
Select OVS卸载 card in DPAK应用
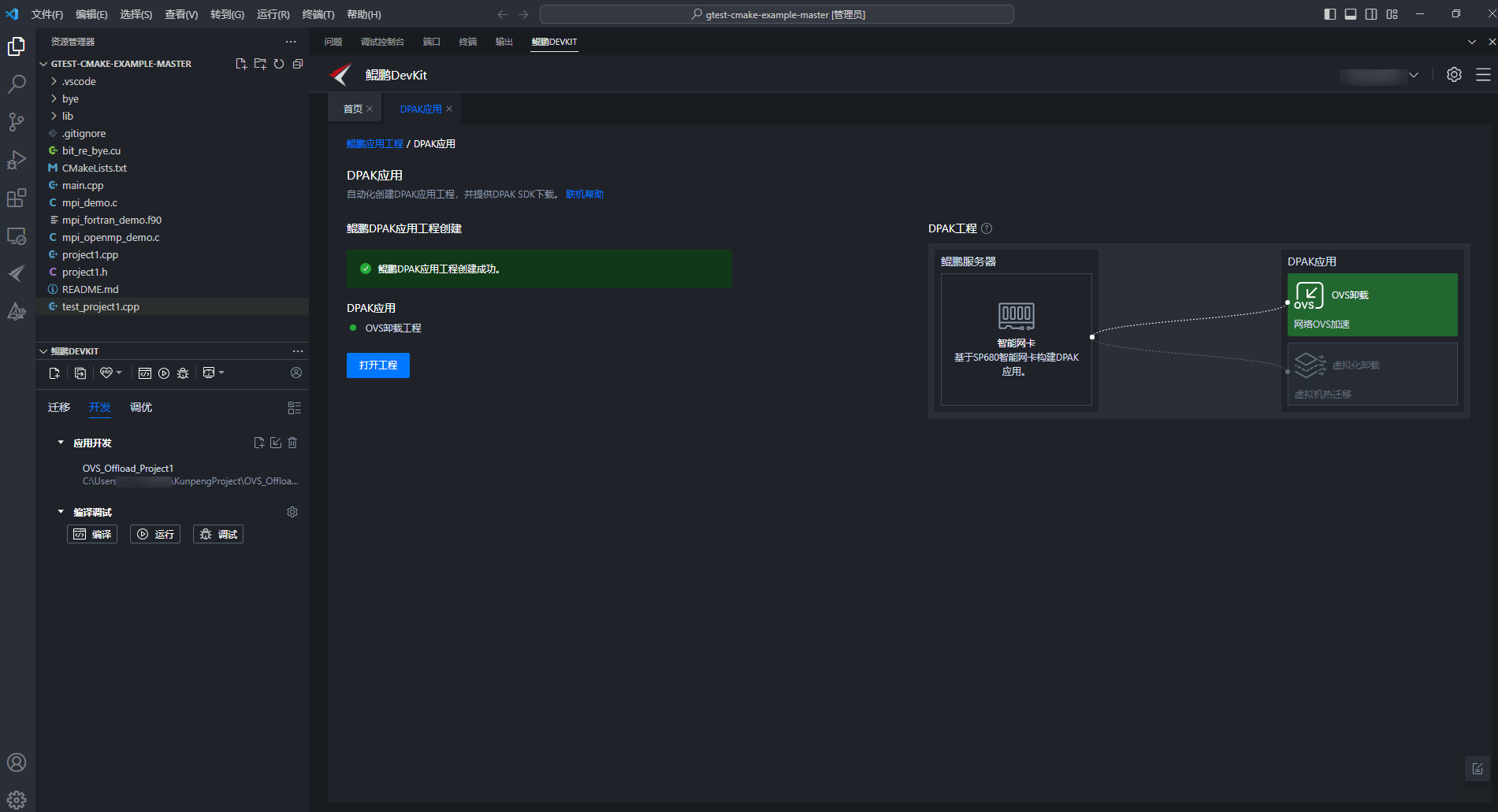click(x=1372, y=305)
